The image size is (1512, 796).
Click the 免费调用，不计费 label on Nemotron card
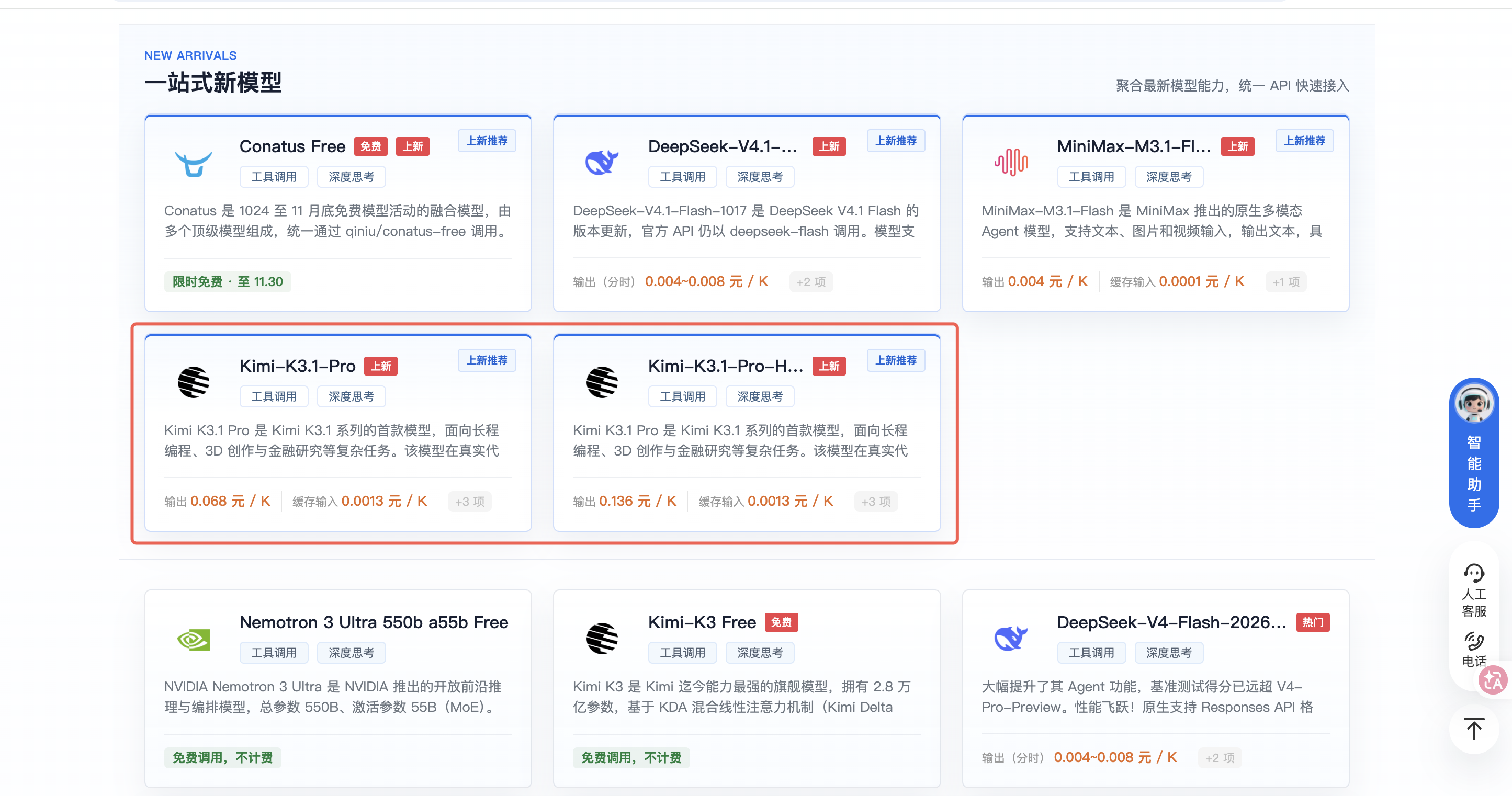click(x=222, y=758)
